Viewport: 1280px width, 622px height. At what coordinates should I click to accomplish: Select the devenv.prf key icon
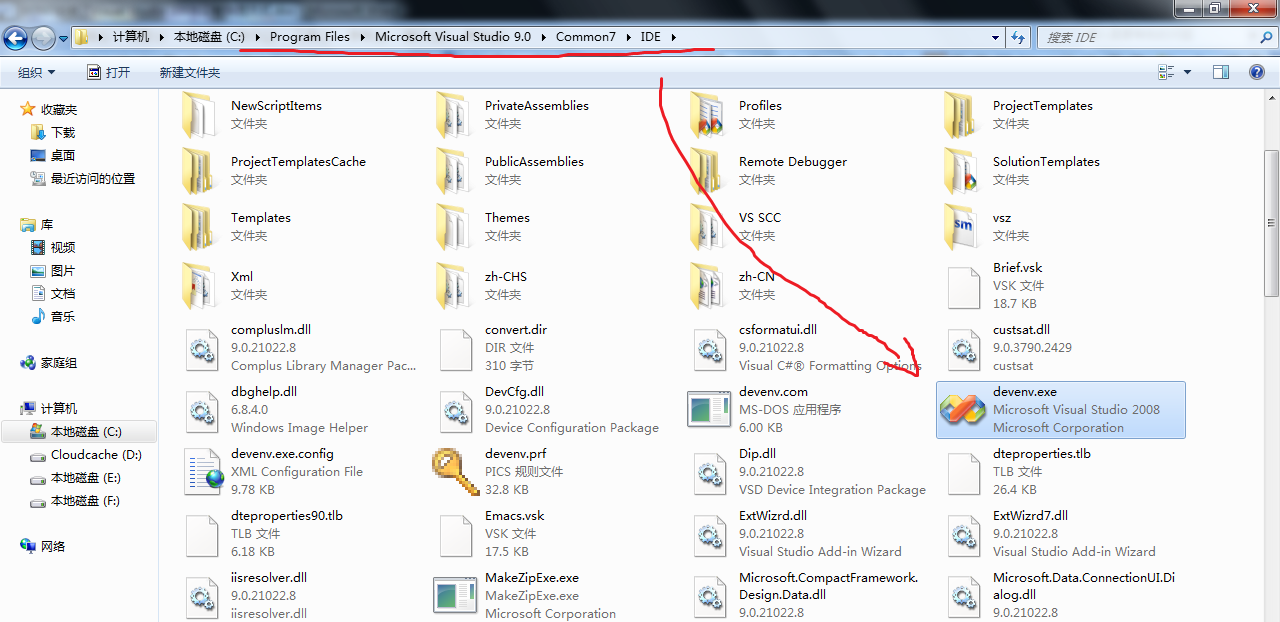pos(455,472)
